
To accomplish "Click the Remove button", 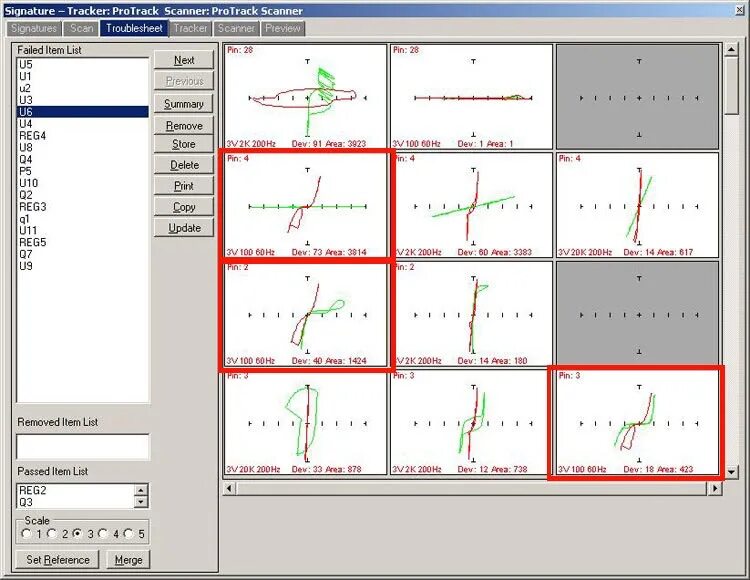I will (184, 125).
